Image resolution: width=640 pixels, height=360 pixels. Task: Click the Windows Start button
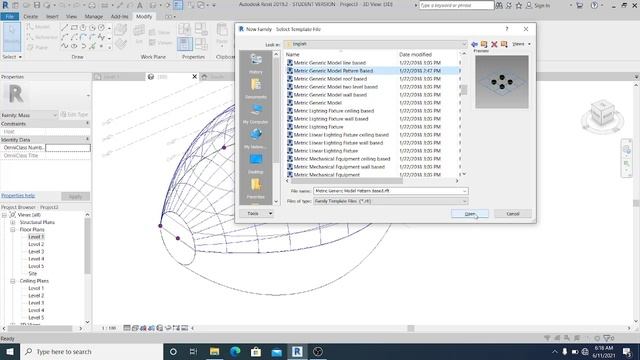(x=10, y=351)
